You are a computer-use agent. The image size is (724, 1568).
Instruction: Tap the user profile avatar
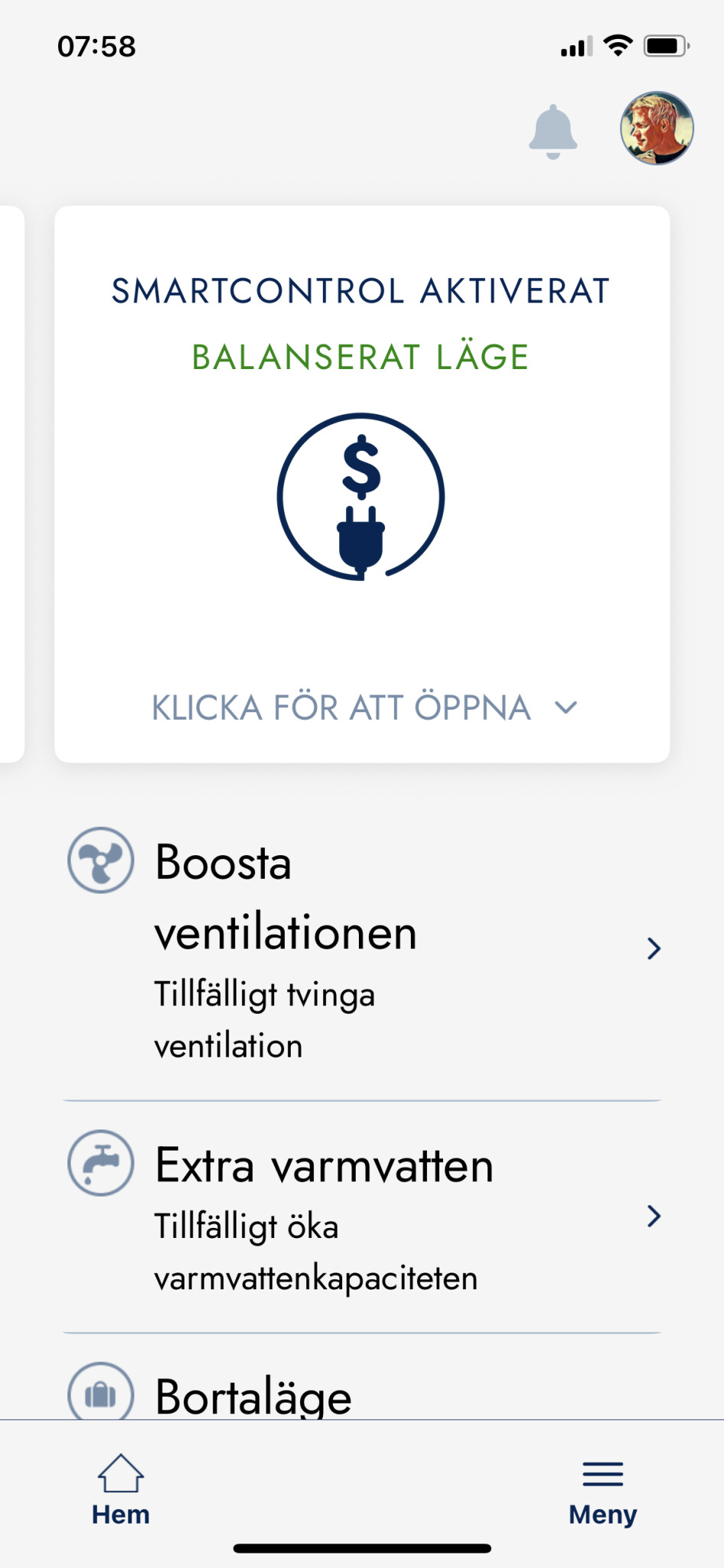(x=657, y=129)
